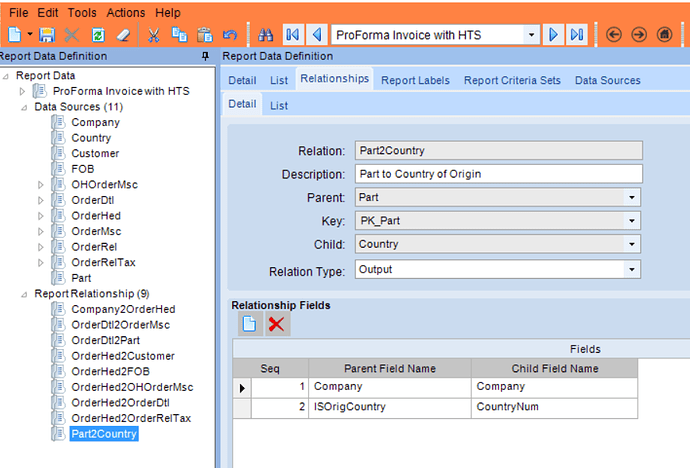Open the Tools menu

click(82, 13)
